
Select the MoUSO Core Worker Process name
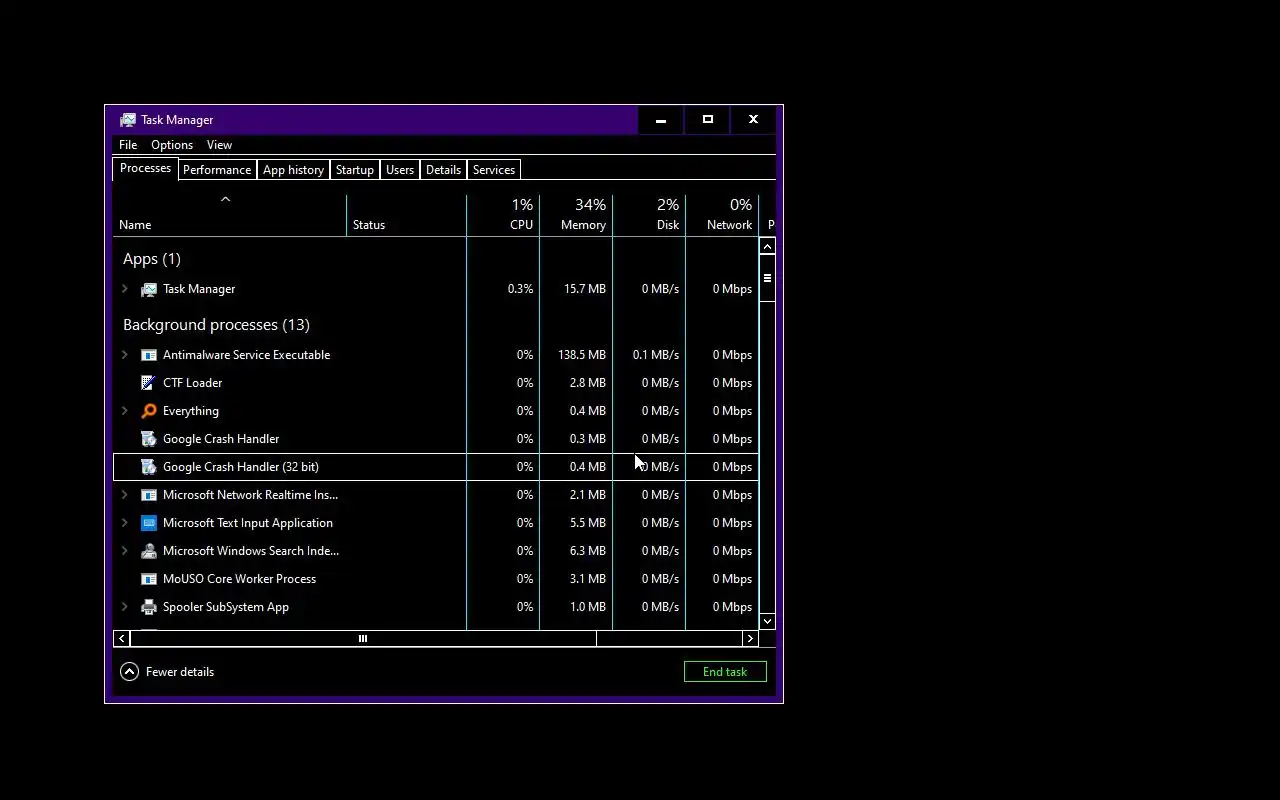coord(239,579)
